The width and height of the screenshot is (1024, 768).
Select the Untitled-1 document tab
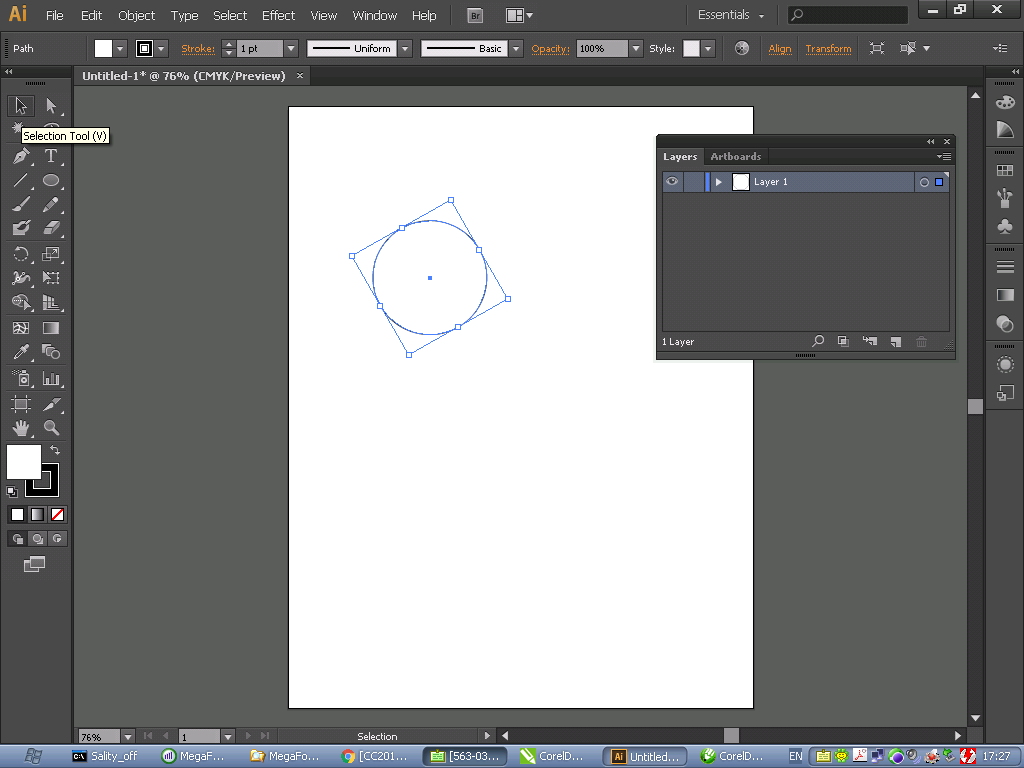184,76
